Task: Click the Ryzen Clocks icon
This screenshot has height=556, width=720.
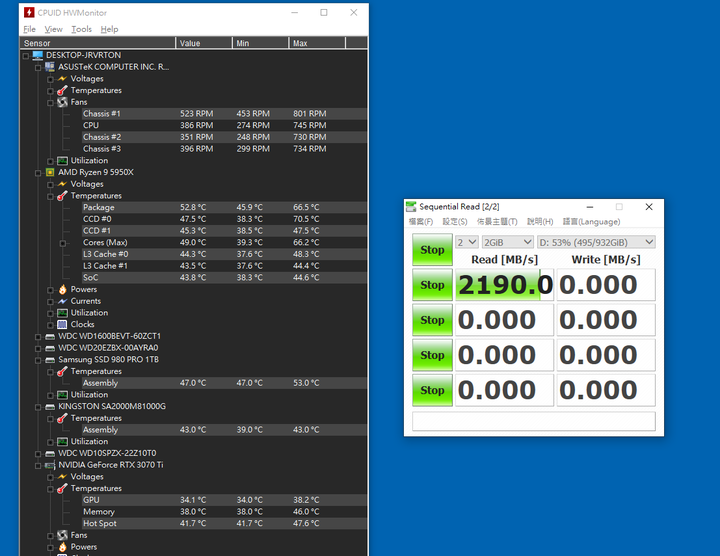Action: 62,325
